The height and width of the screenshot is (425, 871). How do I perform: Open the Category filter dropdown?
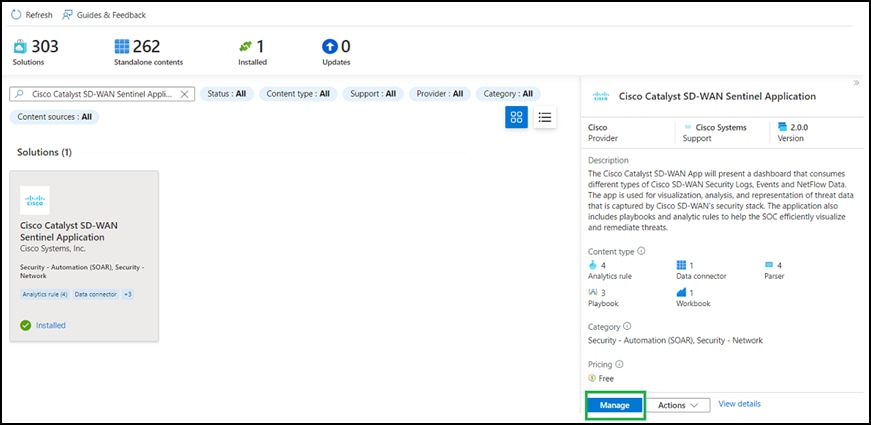coord(508,94)
